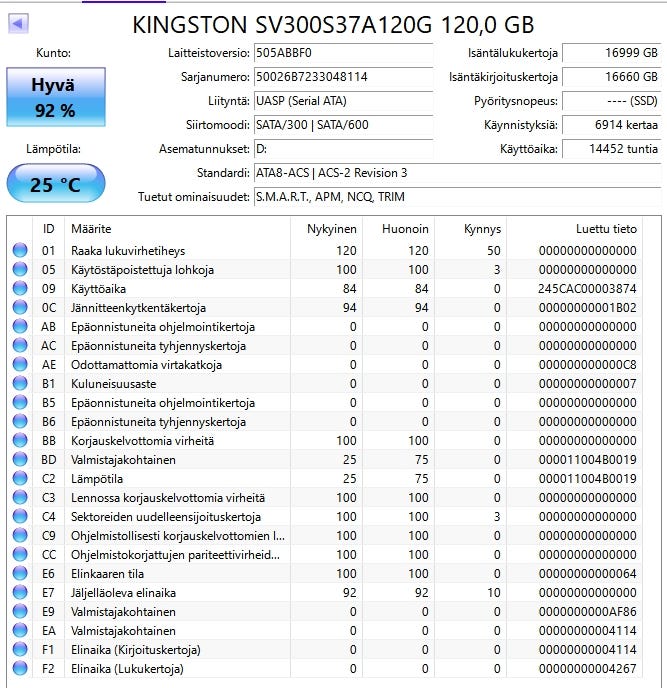Click the status orb of row B6
The image size is (667, 688).
[x=20, y=421]
